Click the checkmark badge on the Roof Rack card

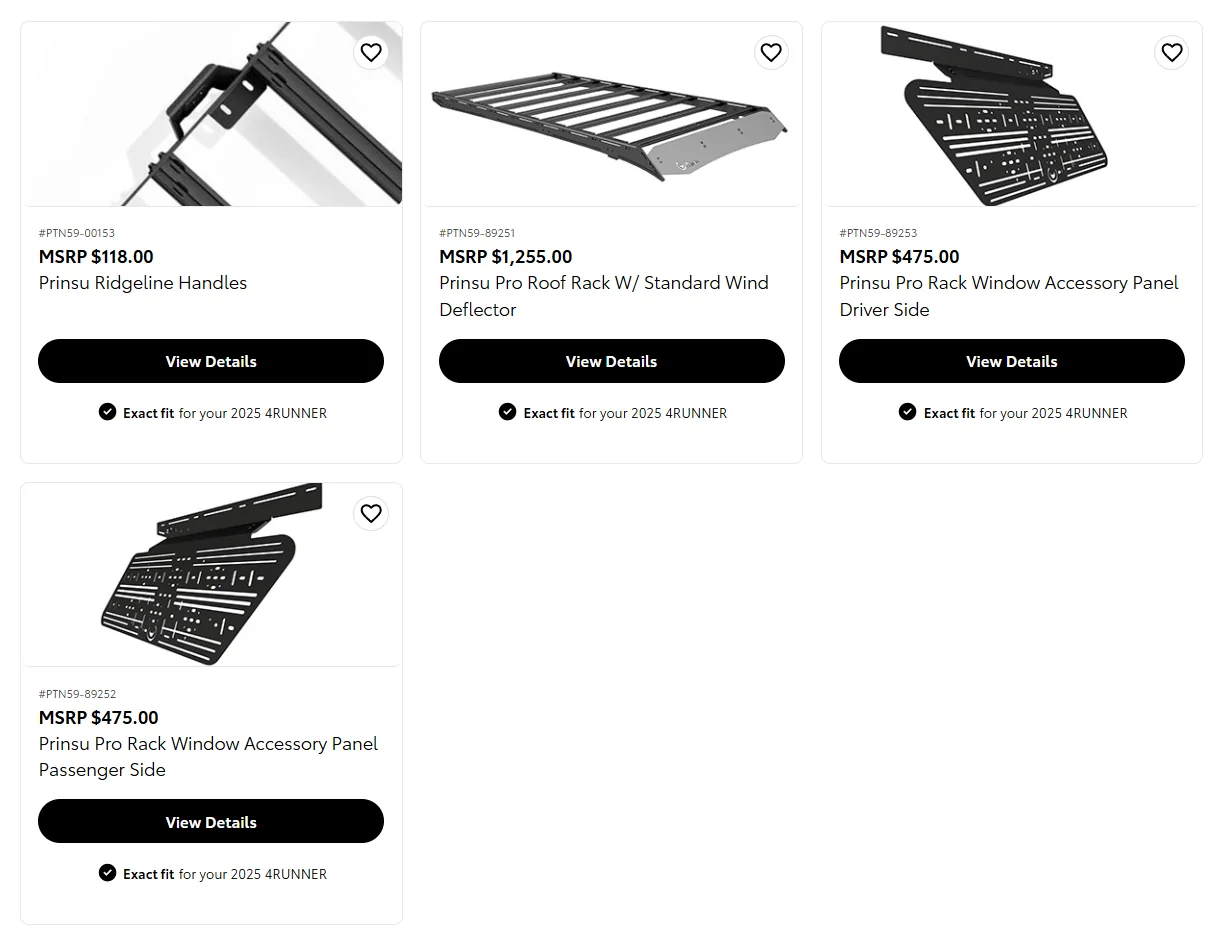point(507,411)
